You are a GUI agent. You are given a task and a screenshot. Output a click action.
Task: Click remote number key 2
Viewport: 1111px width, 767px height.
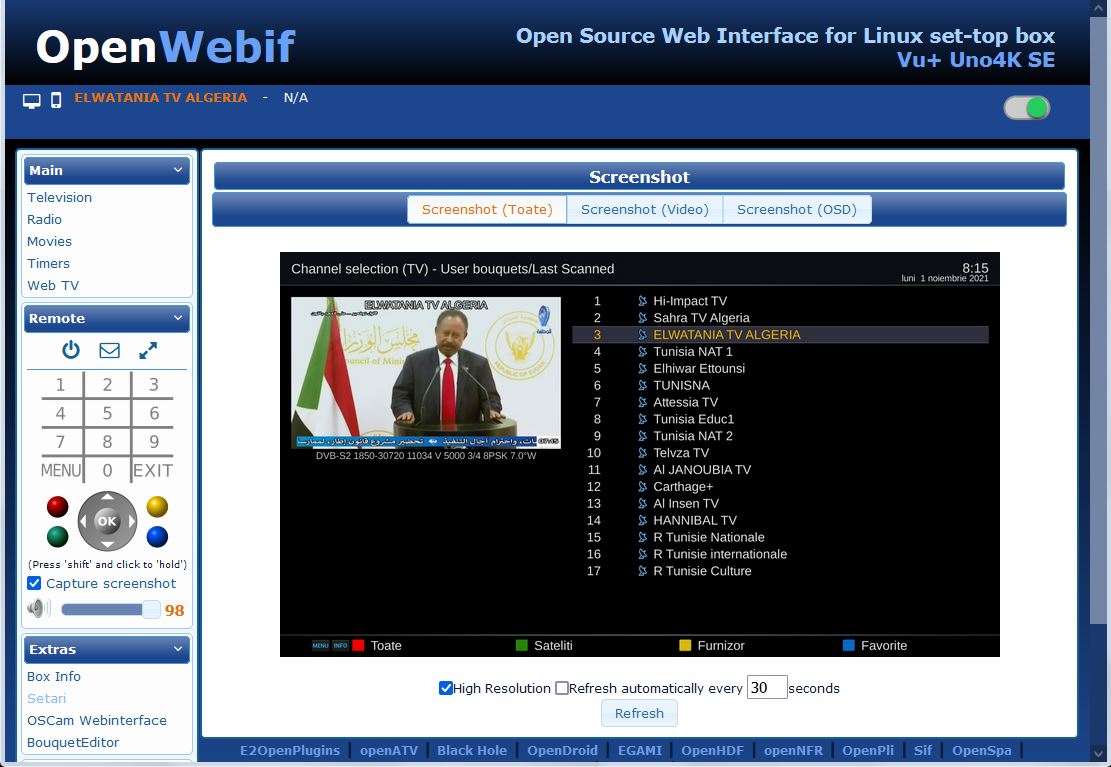click(x=107, y=385)
